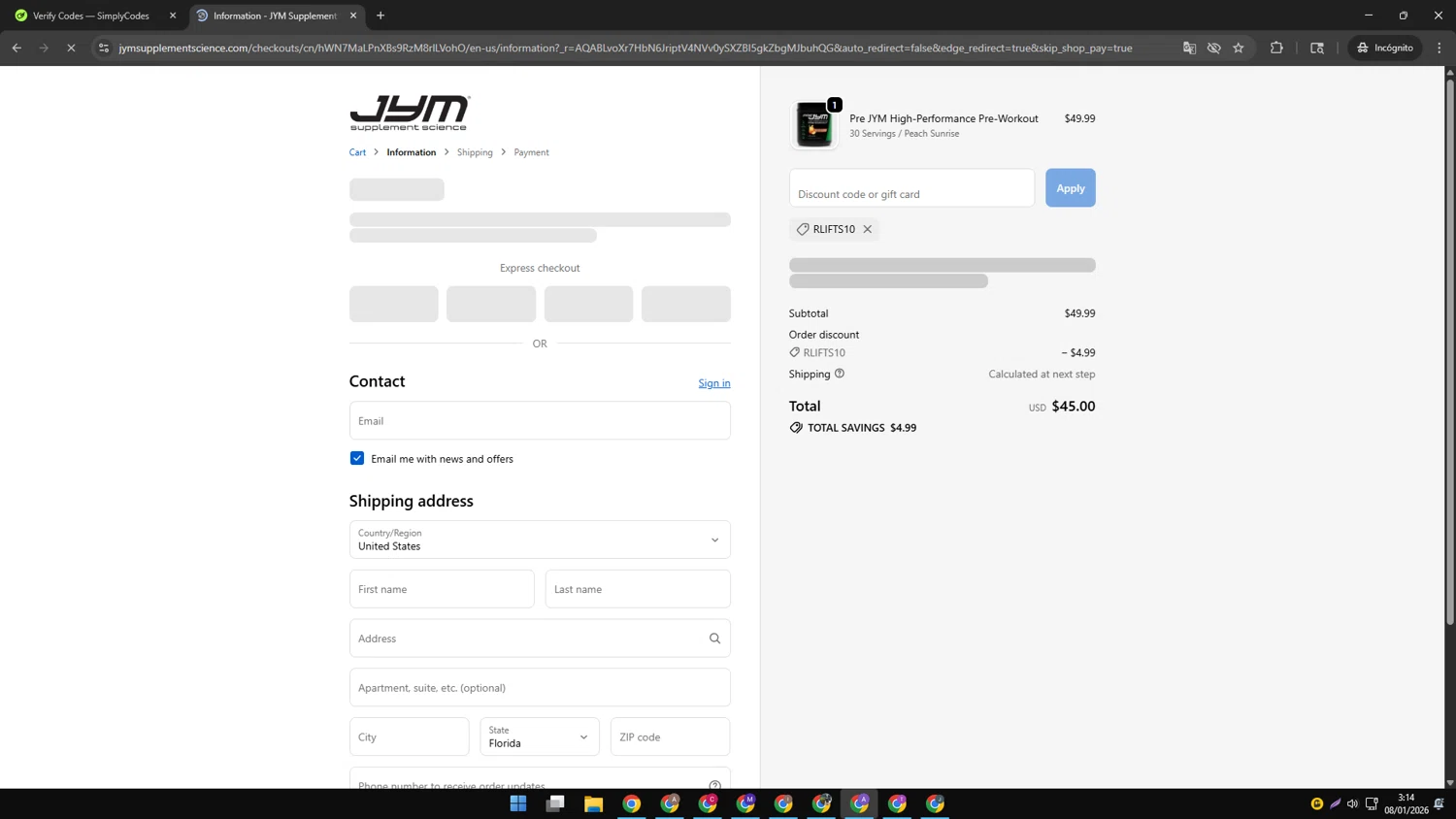1456x819 pixels.
Task: Click the Payment breadcrumb step
Action: click(531, 152)
